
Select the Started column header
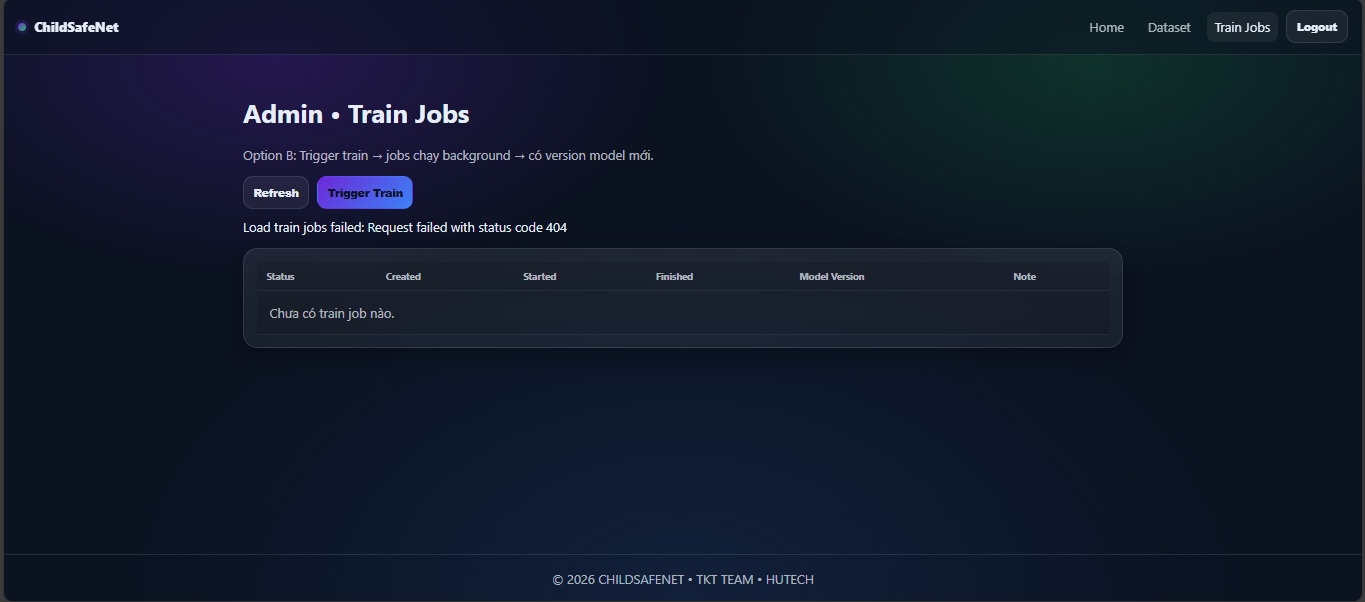pos(539,276)
